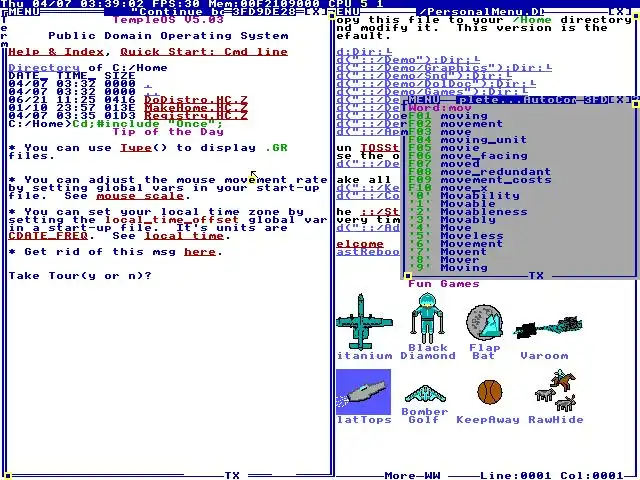Click the CPU indicator in top bar

356,4
